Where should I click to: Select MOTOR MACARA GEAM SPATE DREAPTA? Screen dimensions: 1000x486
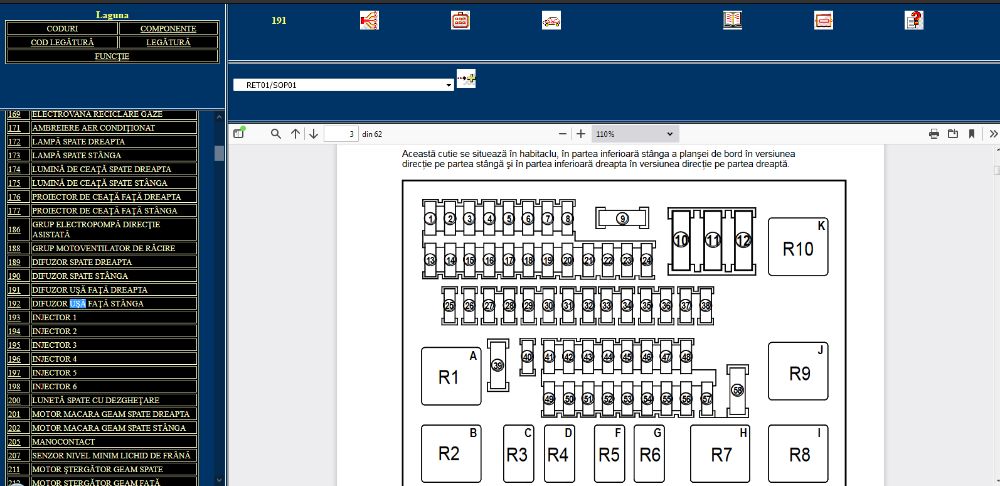click(x=114, y=414)
